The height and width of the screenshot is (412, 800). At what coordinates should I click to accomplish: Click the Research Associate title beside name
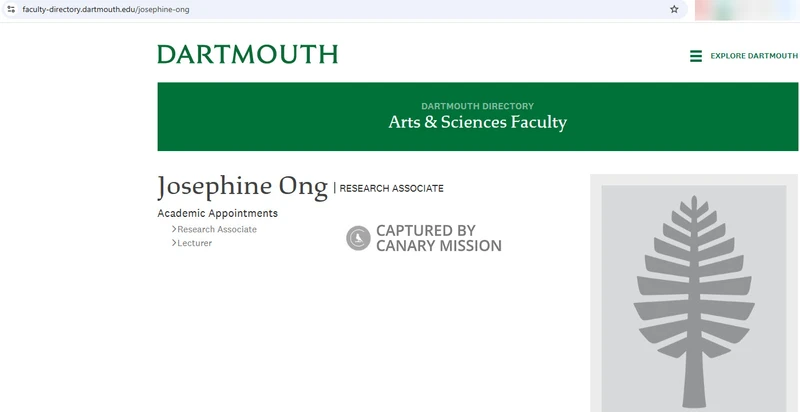coord(391,188)
